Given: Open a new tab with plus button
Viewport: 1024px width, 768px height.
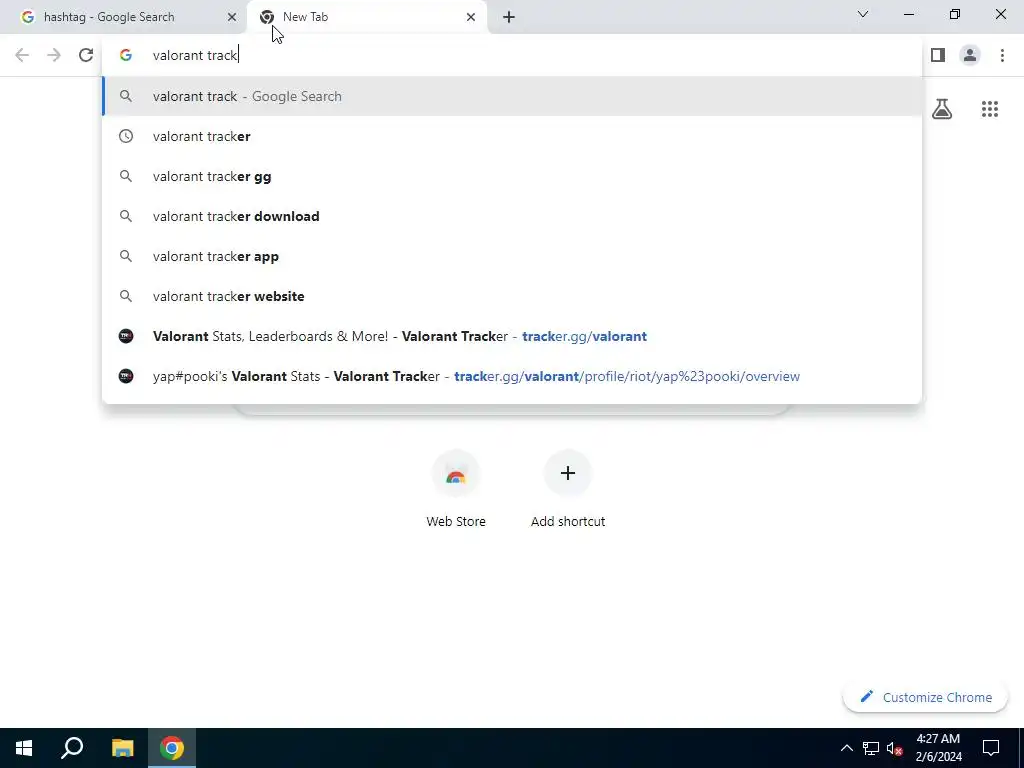Looking at the screenshot, I should pyautogui.click(x=509, y=17).
